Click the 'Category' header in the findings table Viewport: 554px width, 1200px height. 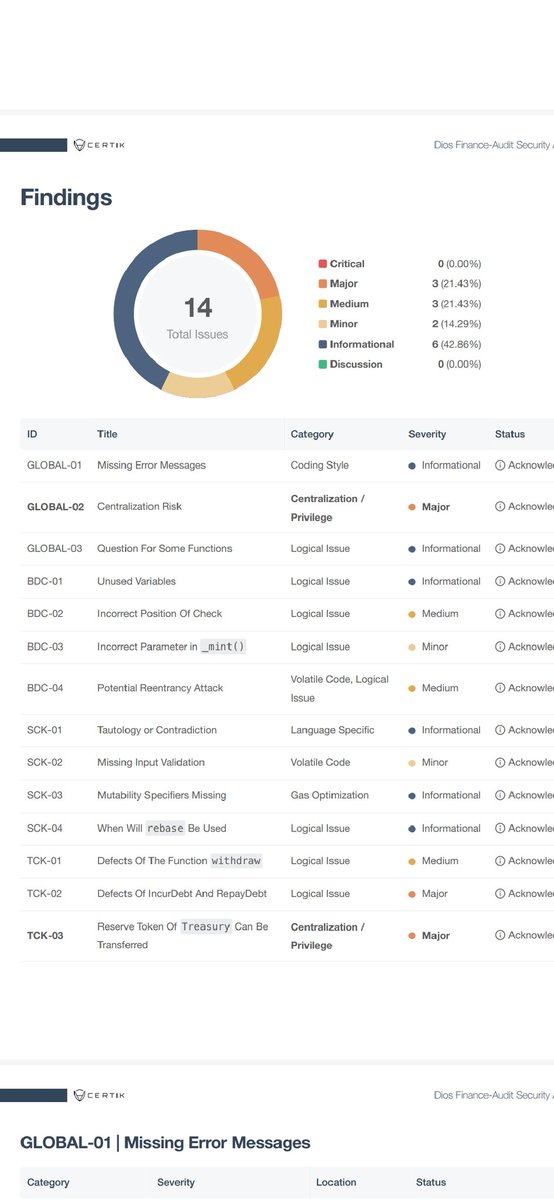[312, 434]
